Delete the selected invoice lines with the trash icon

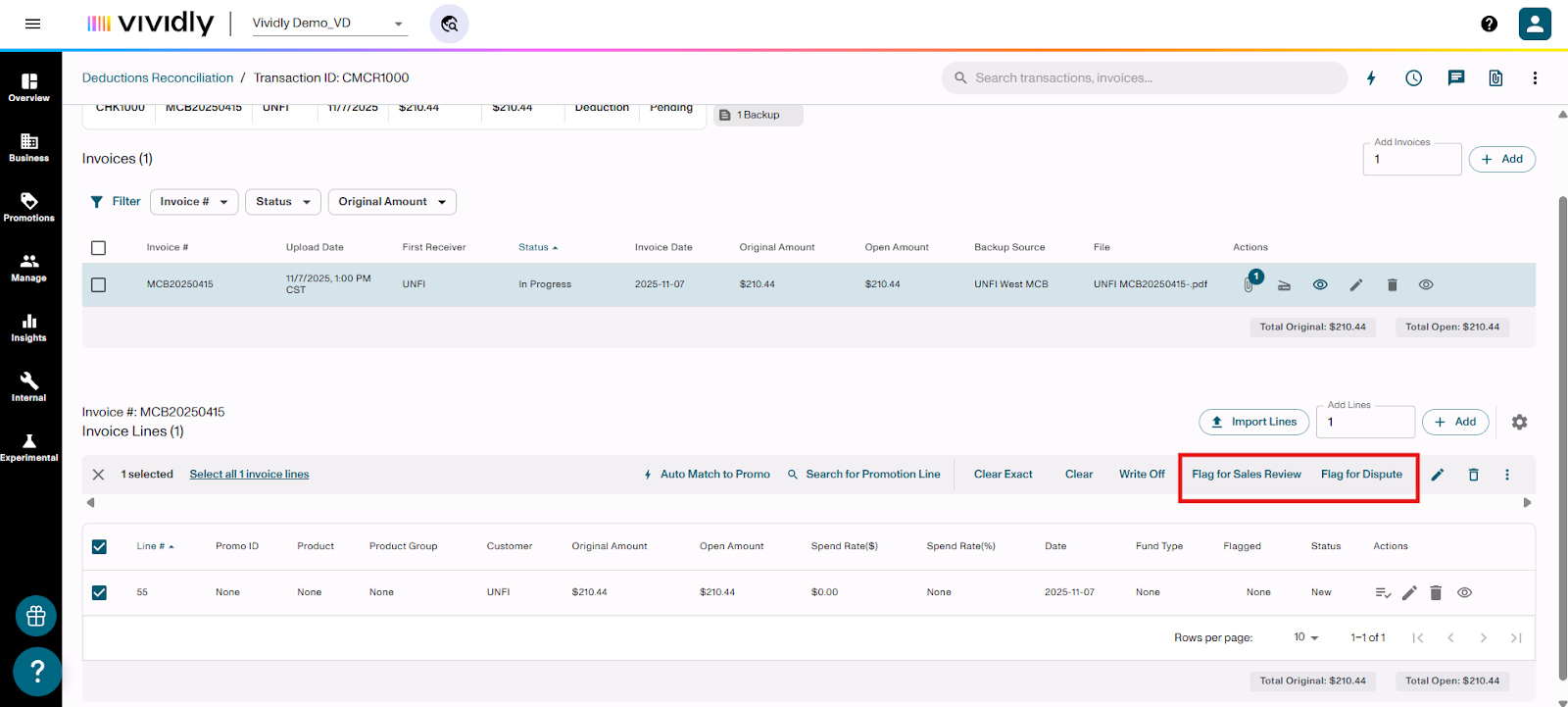[1473, 475]
